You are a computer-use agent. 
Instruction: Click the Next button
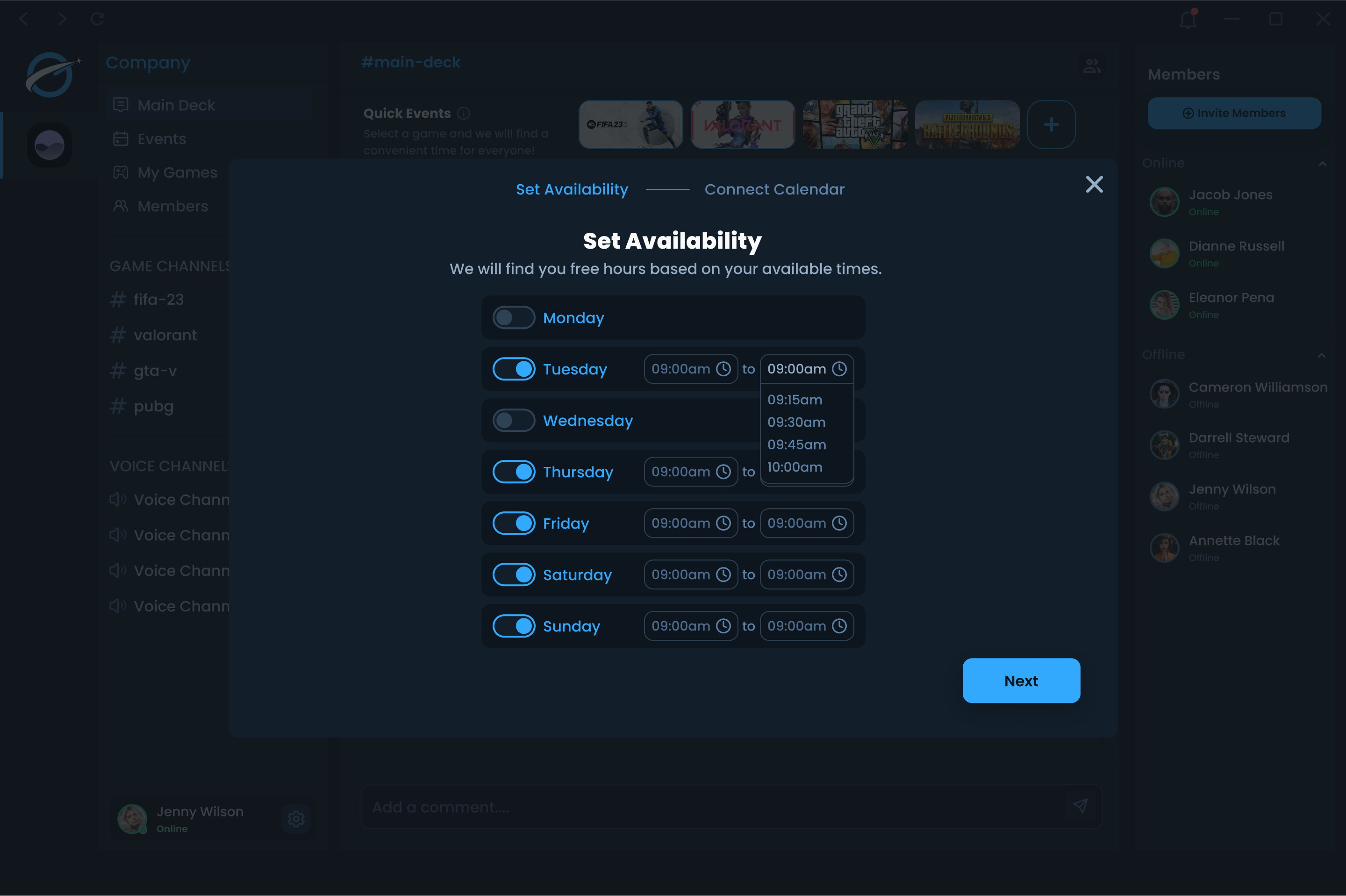[1021, 681]
